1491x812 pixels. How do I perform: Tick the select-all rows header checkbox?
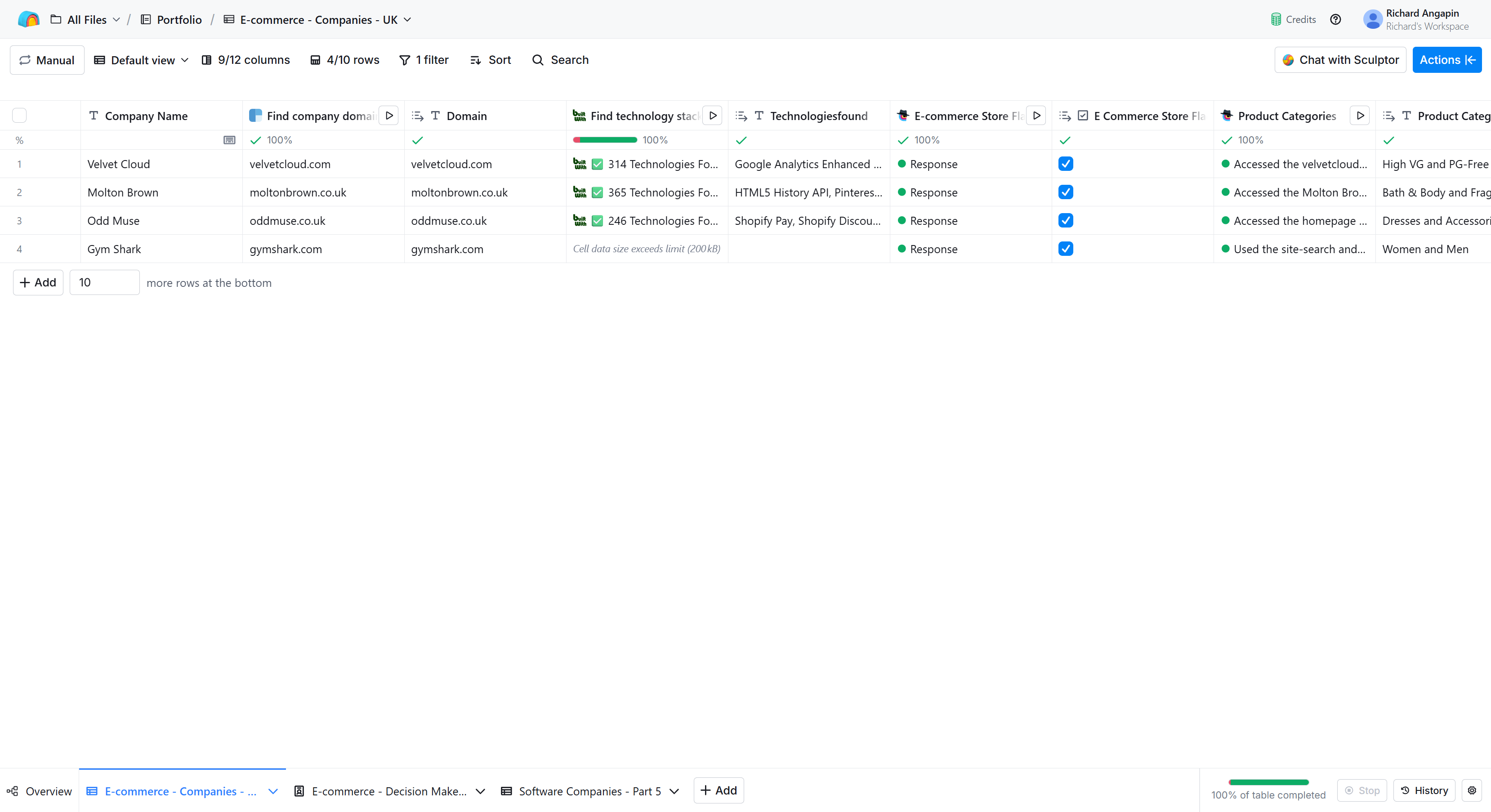coord(19,116)
